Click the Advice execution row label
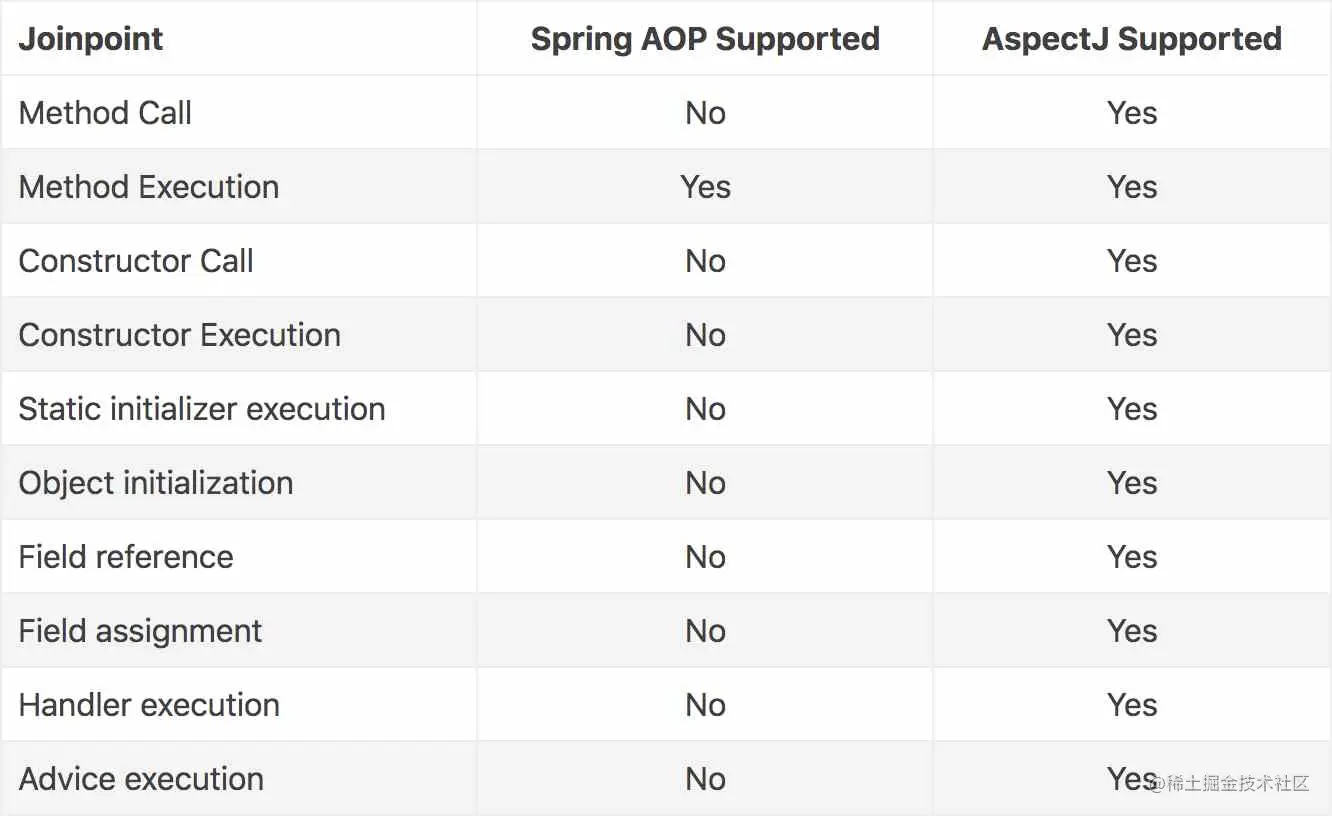Viewport: 1332px width, 816px height. tap(141, 779)
